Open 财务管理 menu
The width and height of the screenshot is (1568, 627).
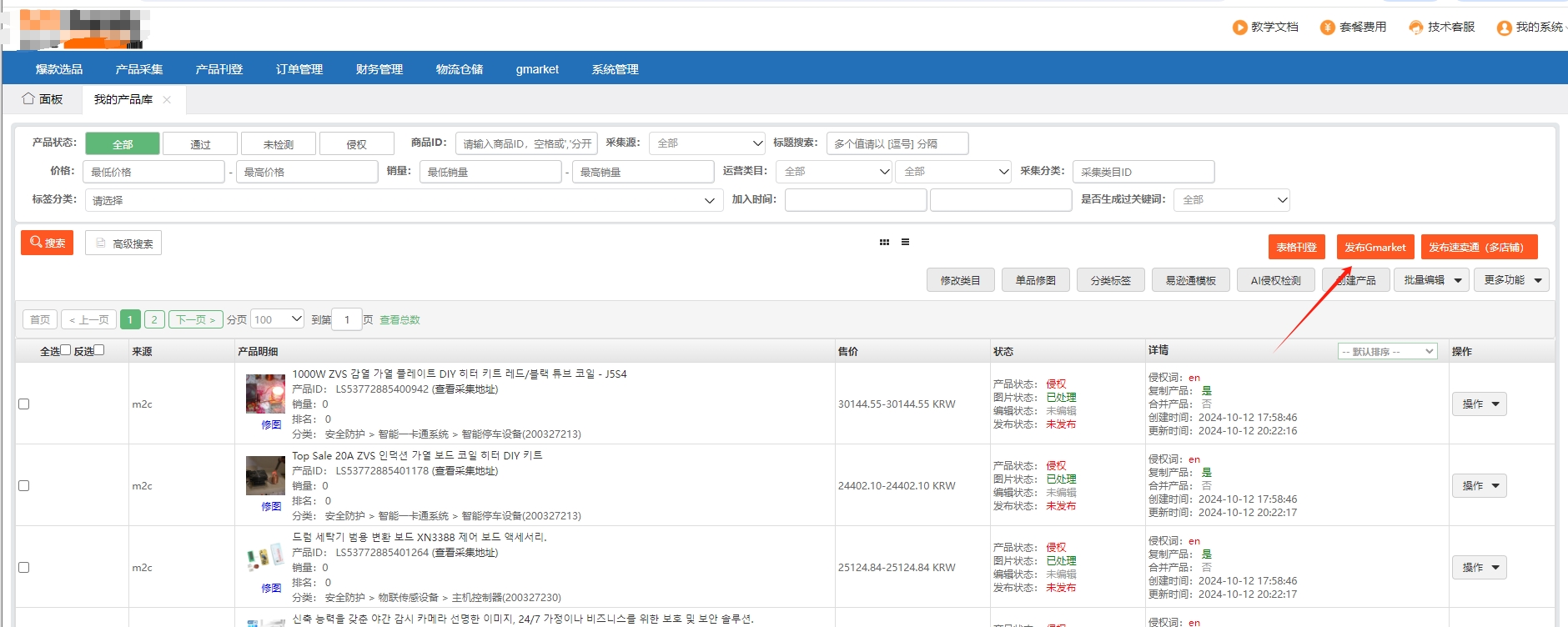click(379, 69)
